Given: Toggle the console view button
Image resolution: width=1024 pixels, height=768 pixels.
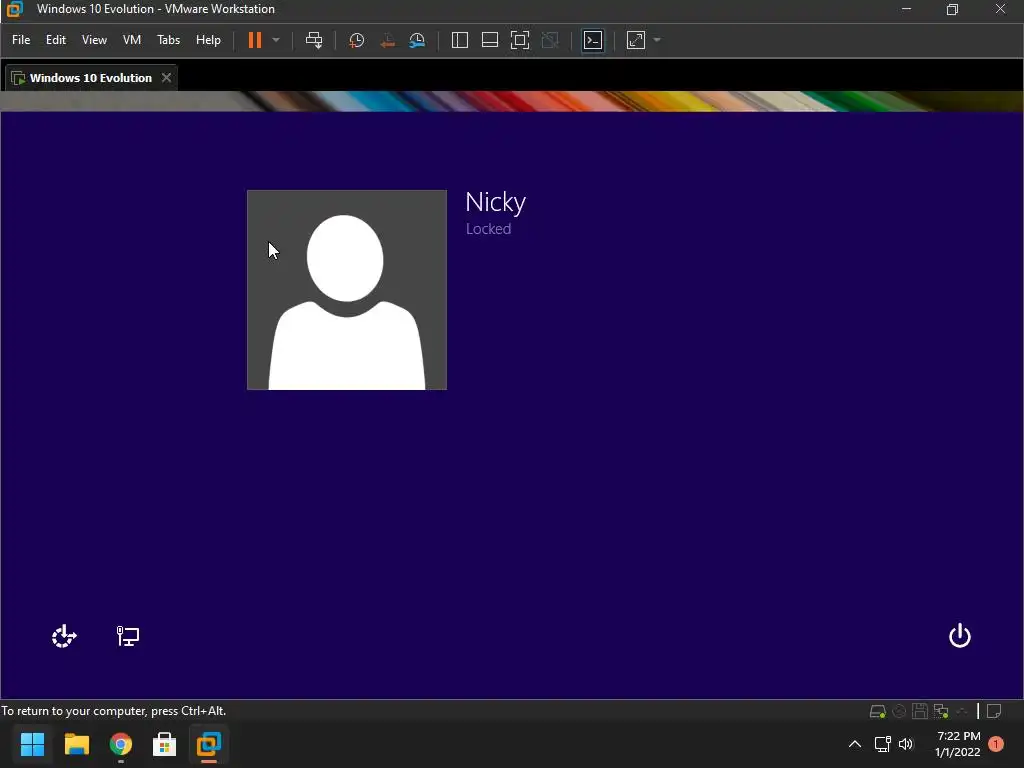Looking at the screenshot, I should (593, 40).
